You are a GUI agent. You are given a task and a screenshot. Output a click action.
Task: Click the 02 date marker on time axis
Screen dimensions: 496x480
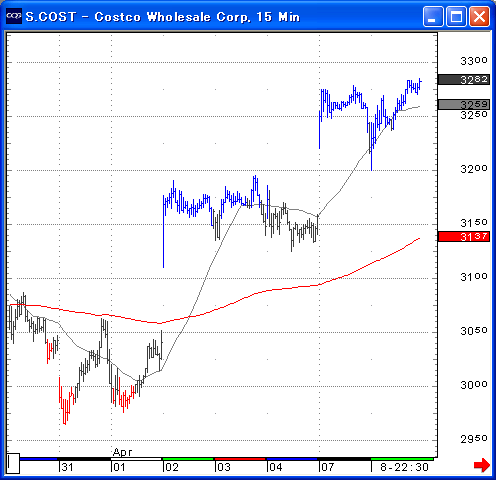172,467
